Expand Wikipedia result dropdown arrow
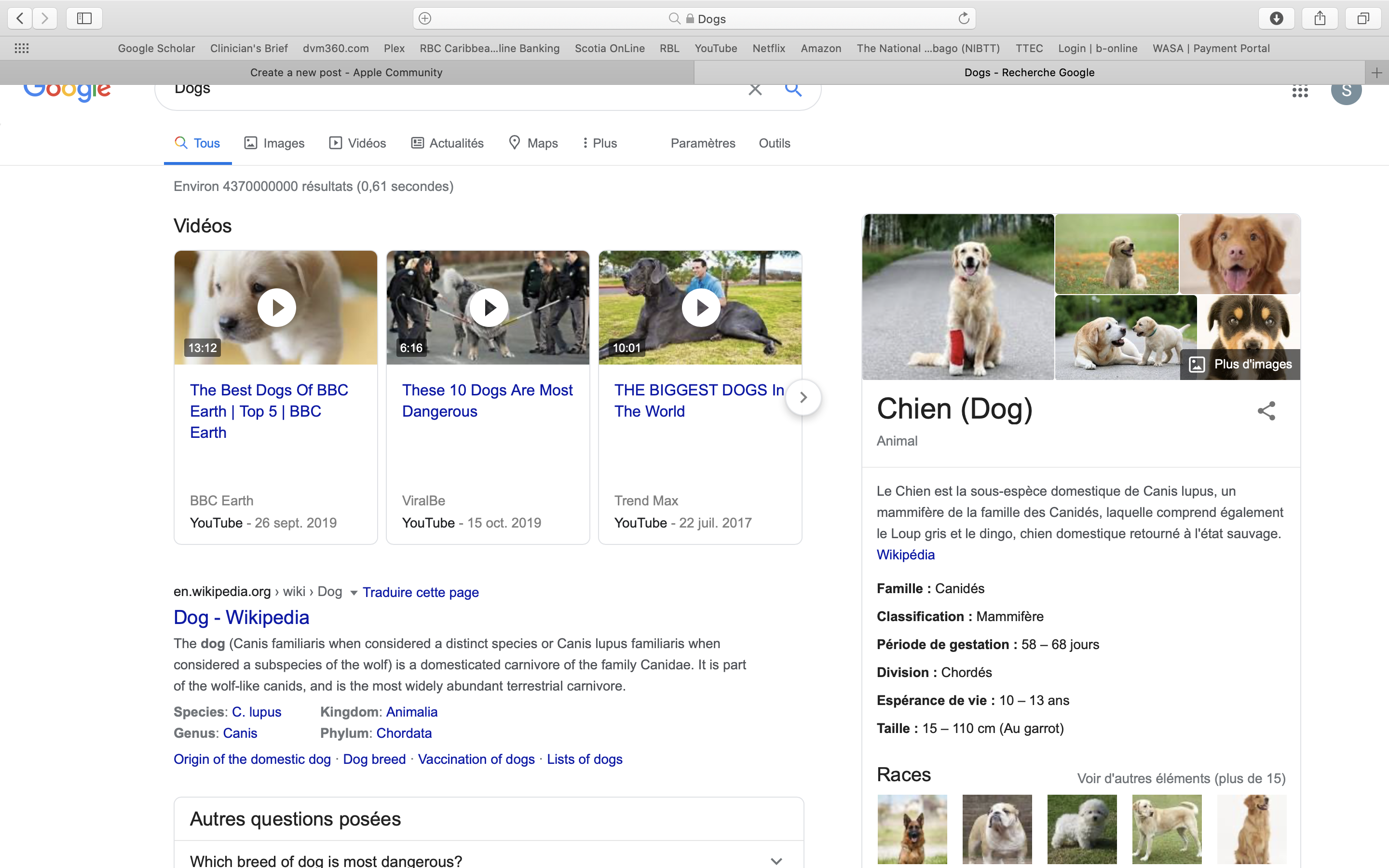The image size is (1389, 868). click(x=354, y=593)
